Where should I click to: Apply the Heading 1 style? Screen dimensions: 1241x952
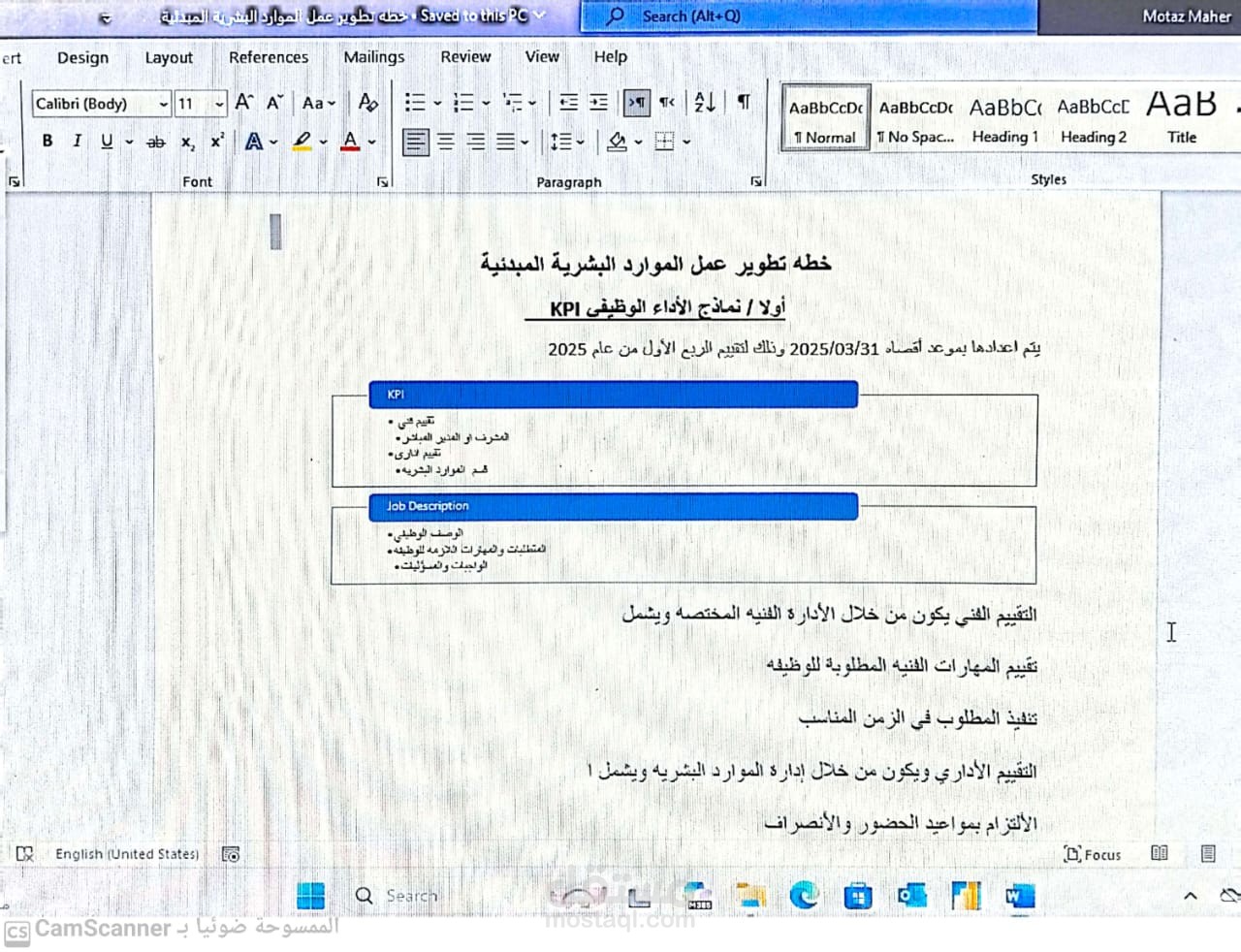click(x=1005, y=119)
